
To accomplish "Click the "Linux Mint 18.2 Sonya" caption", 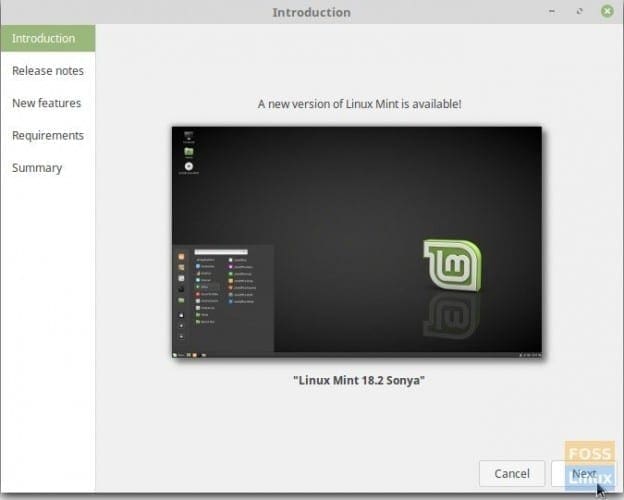I will click(x=359, y=380).
